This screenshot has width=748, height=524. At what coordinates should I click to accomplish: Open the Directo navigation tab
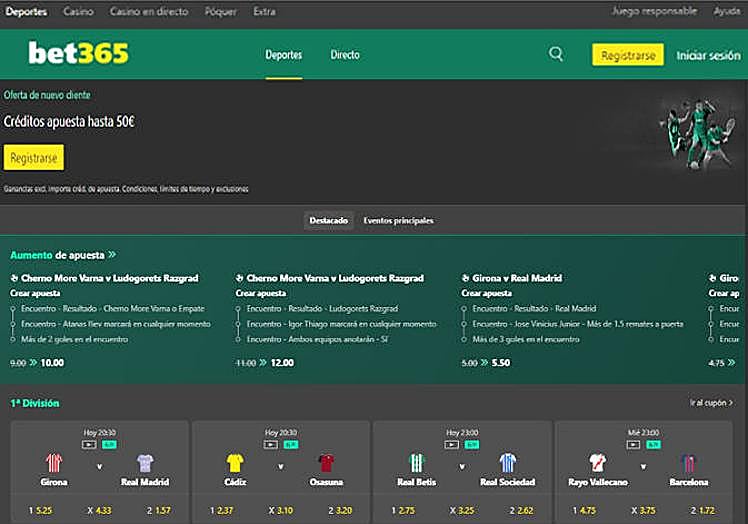pyautogui.click(x=345, y=55)
